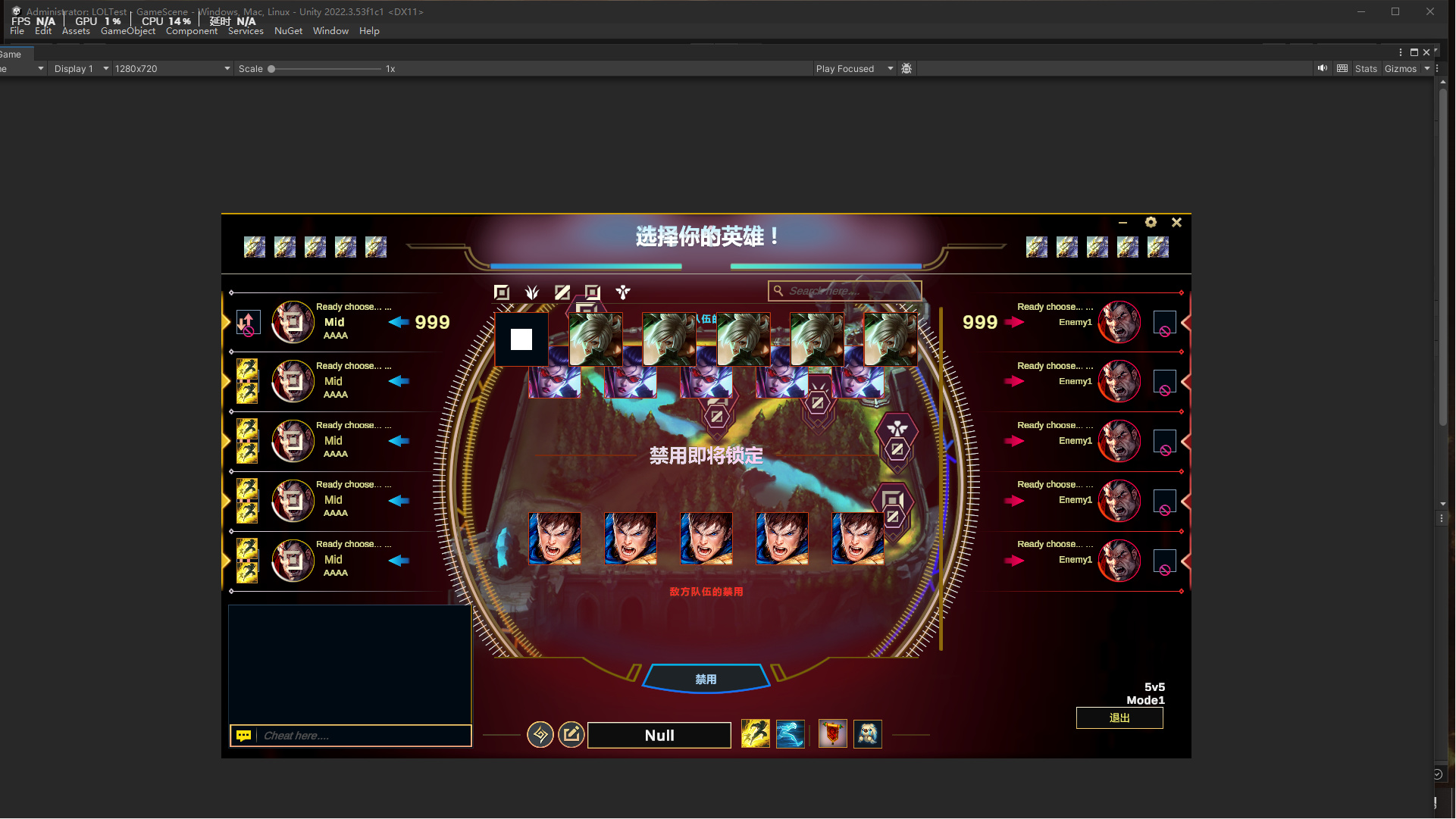Open the GameObject menu
Viewport: 1456px width, 819px height.
(127, 31)
